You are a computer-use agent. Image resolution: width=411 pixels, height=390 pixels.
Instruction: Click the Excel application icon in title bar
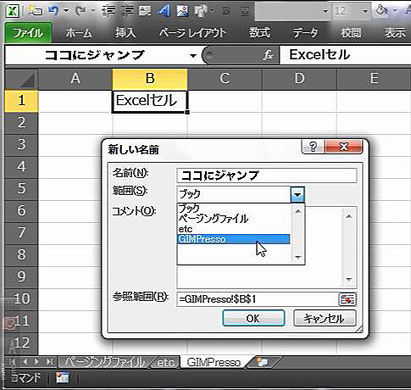click(13, 11)
